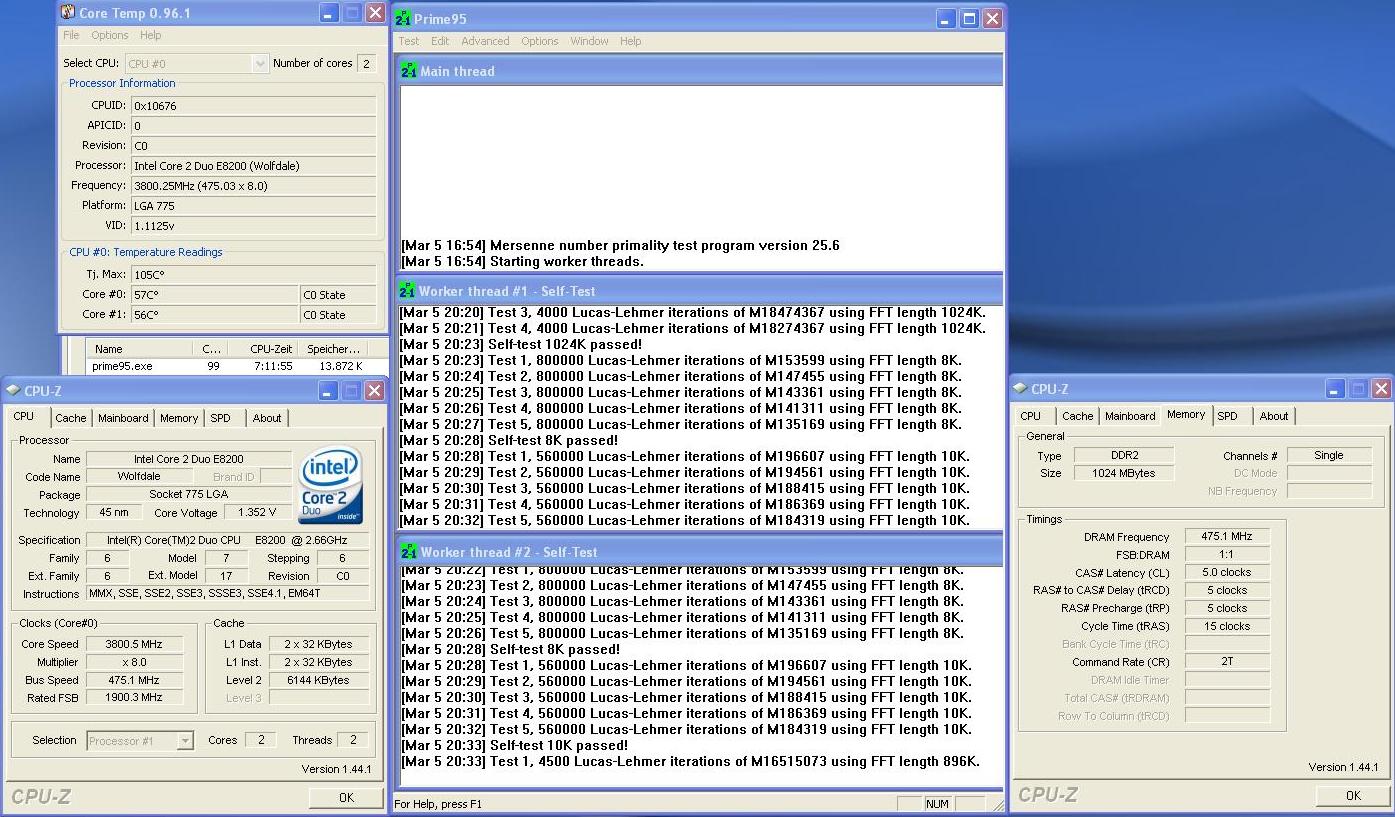Click the Worker thread #1 window icon
This screenshot has width=1395, height=817.
[407, 291]
